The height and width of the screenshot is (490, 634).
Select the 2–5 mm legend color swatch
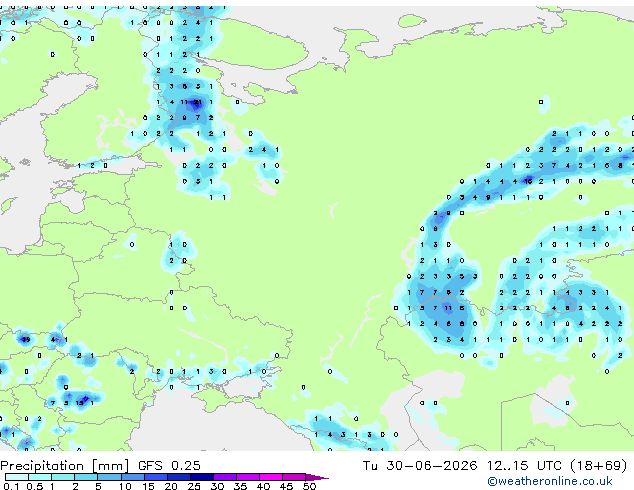pyautogui.click(x=86, y=477)
